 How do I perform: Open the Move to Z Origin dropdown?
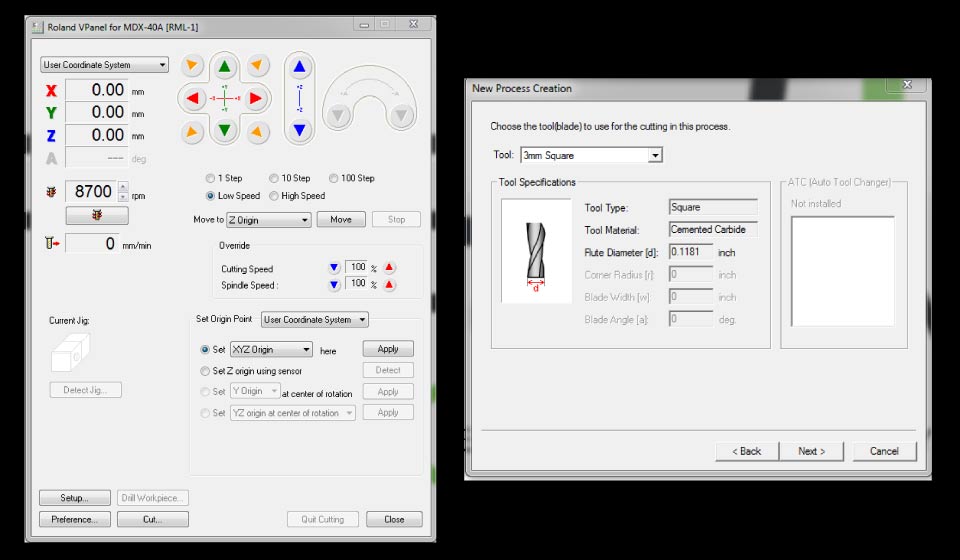(x=269, y=220)
